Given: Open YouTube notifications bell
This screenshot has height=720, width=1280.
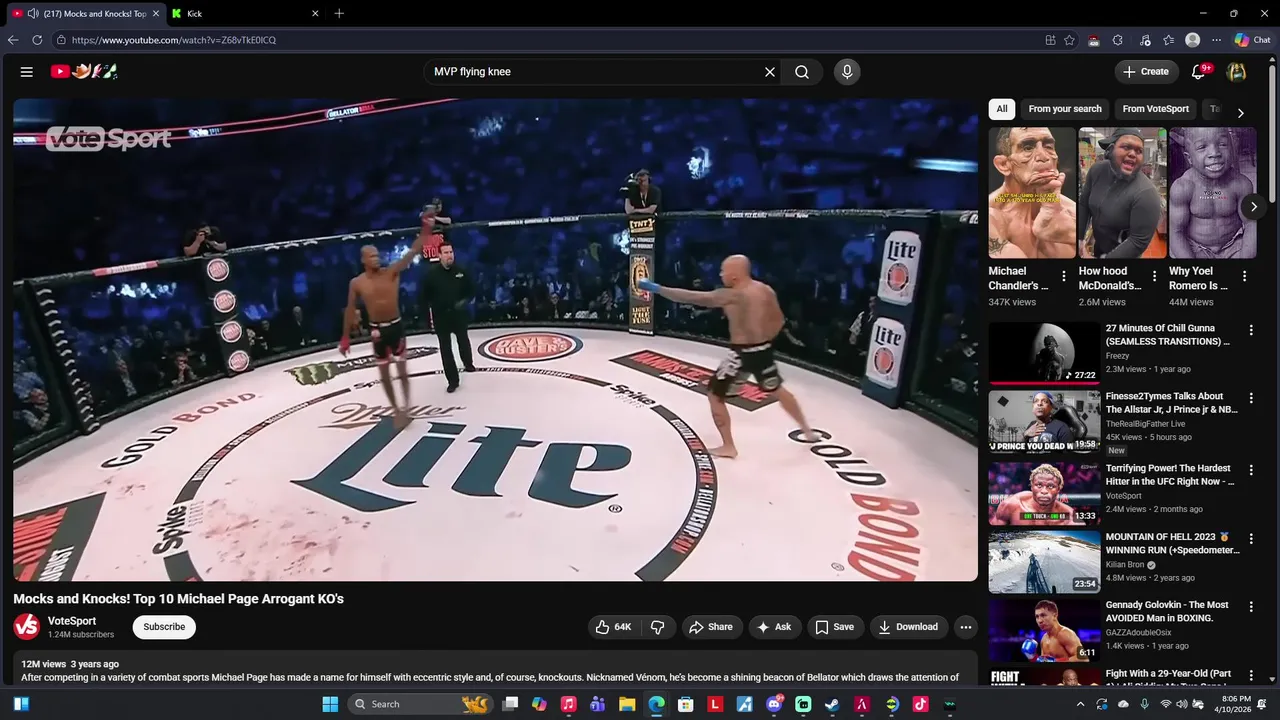Looking at the screenshot, I should pos(1199,72).
